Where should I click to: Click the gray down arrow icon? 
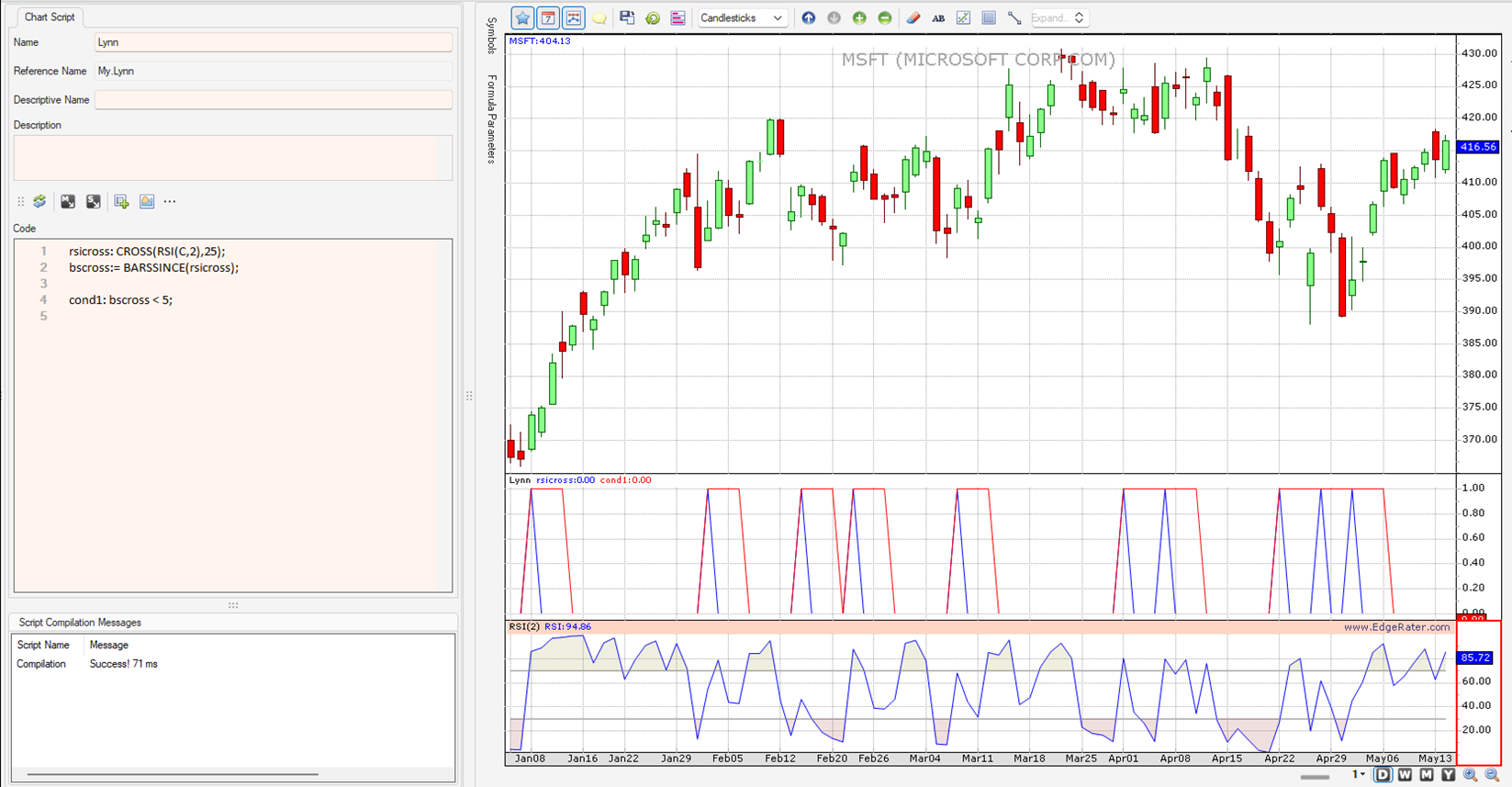click(x=834, y=17)
